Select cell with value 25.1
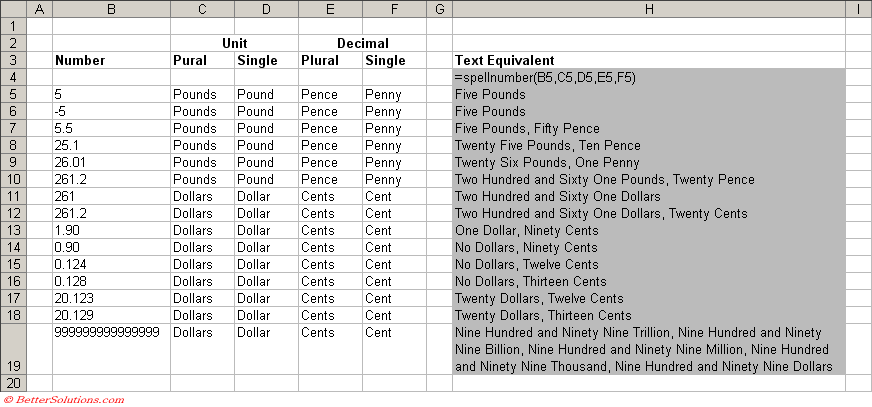872x407 pixels. point(110,145)
